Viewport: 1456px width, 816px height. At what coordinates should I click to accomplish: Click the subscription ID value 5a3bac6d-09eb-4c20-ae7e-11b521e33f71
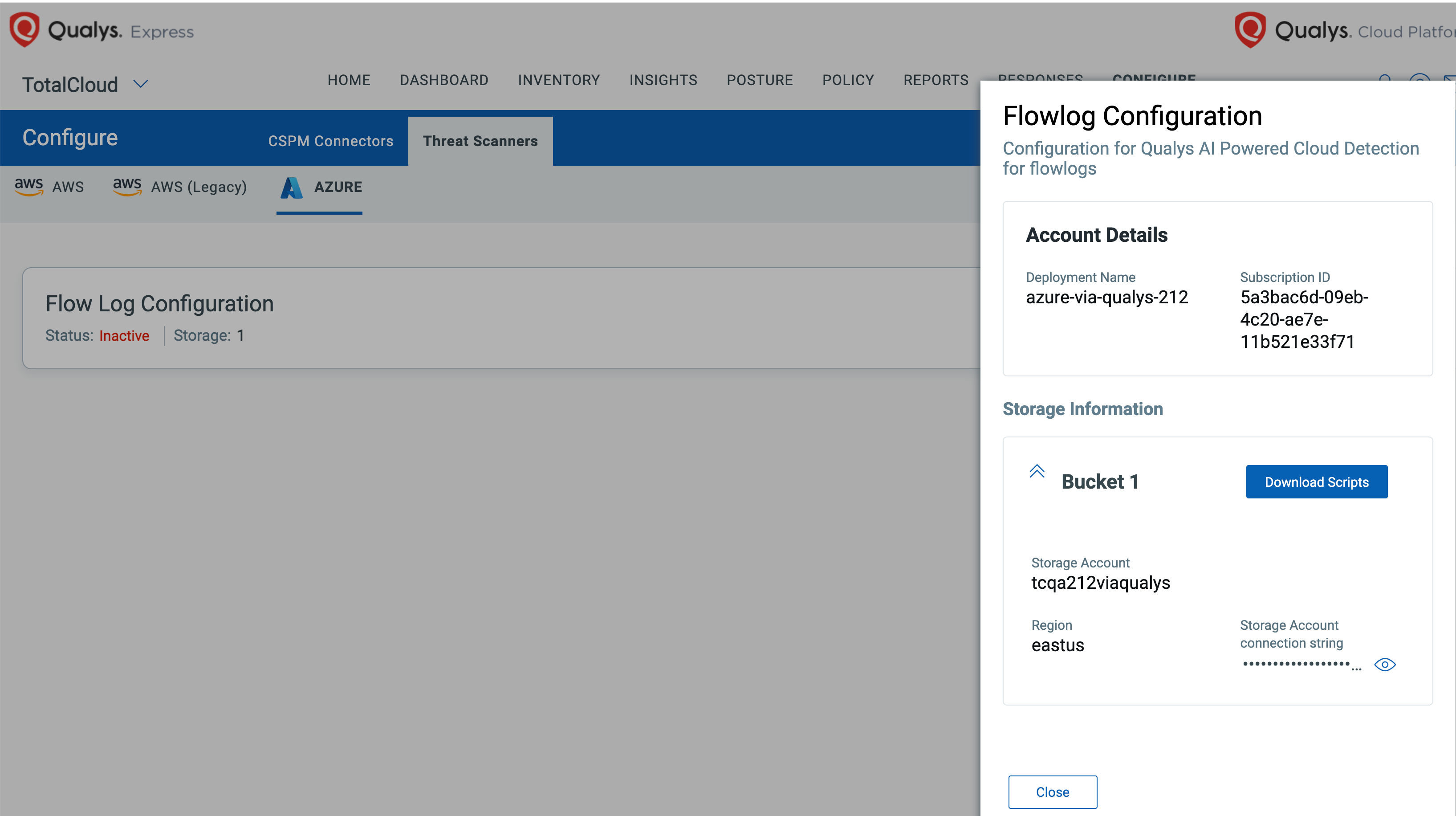click(x=1304, y=319)
